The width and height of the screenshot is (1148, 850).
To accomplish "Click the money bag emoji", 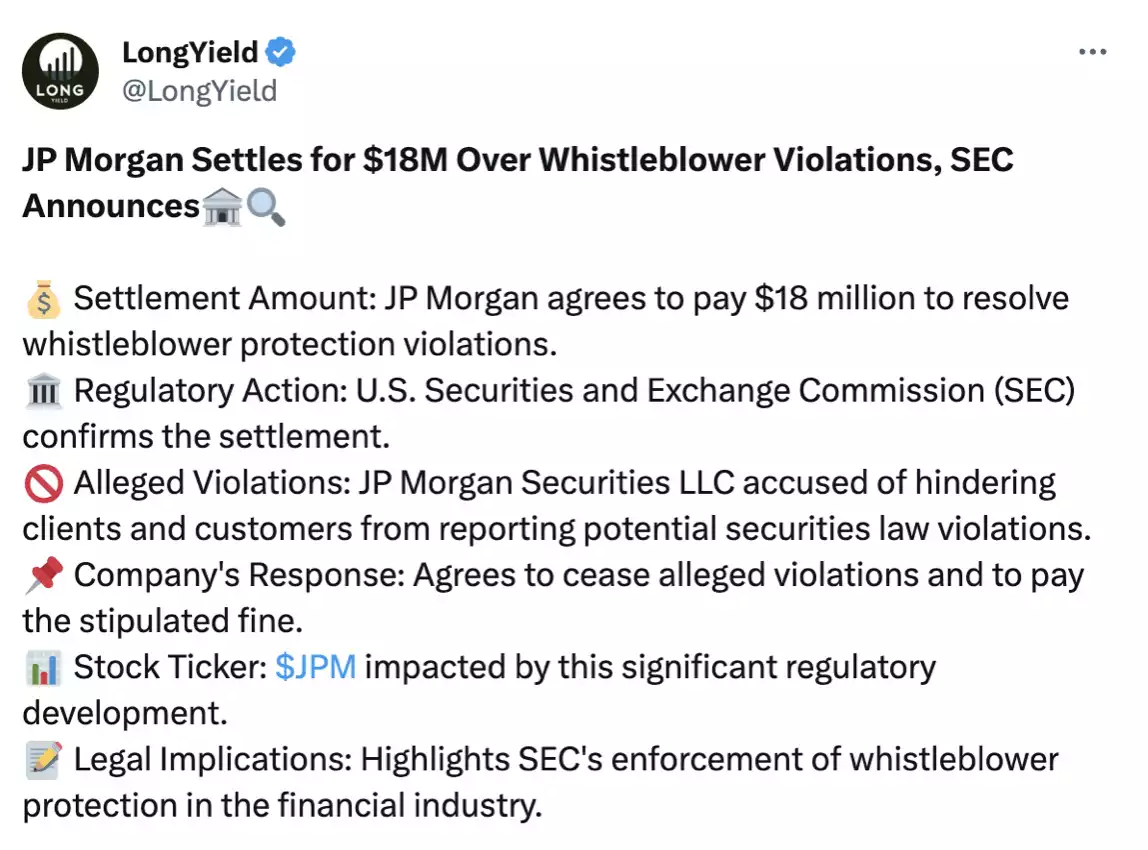I will point(43,298).
